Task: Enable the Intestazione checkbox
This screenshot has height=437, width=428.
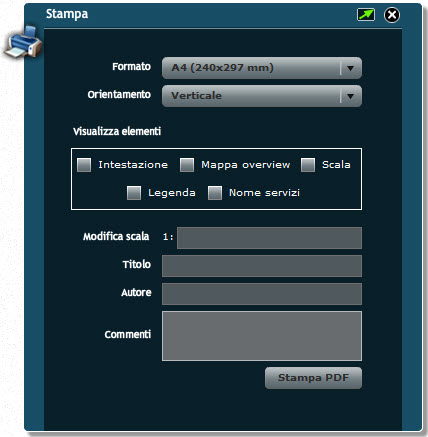Action: coord(84,165)
